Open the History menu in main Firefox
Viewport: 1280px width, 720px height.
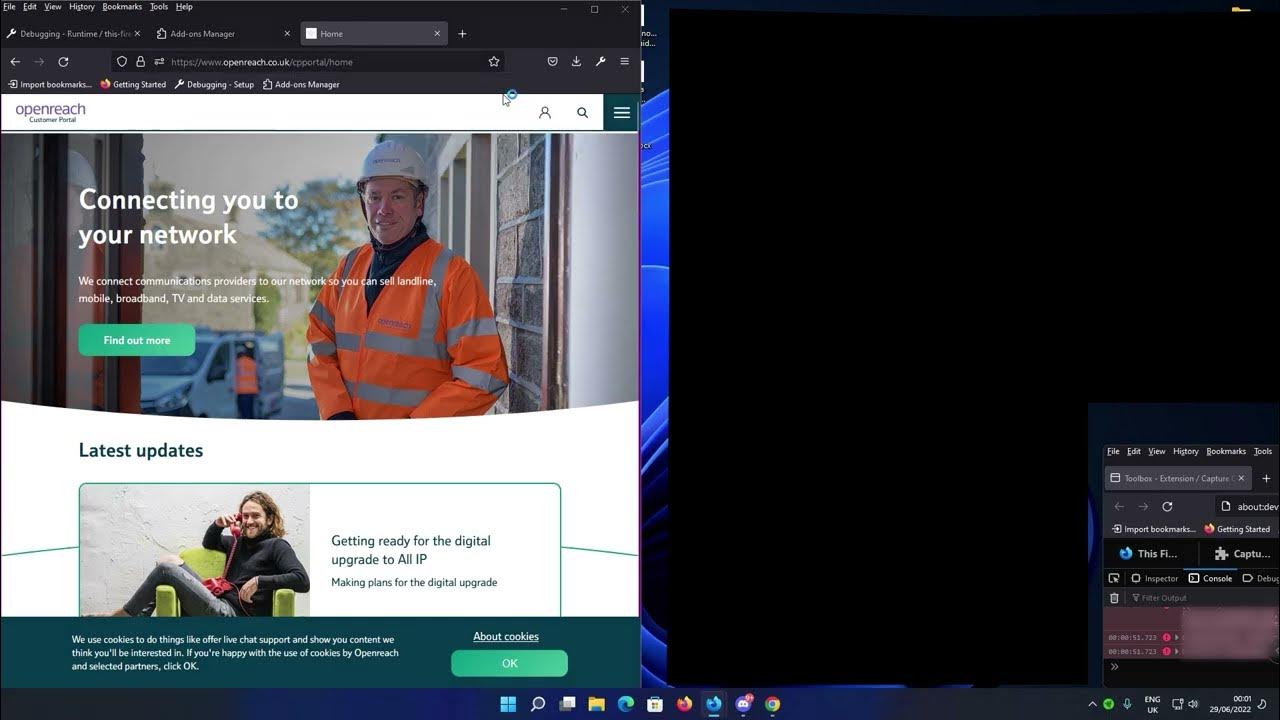(82, 7)
